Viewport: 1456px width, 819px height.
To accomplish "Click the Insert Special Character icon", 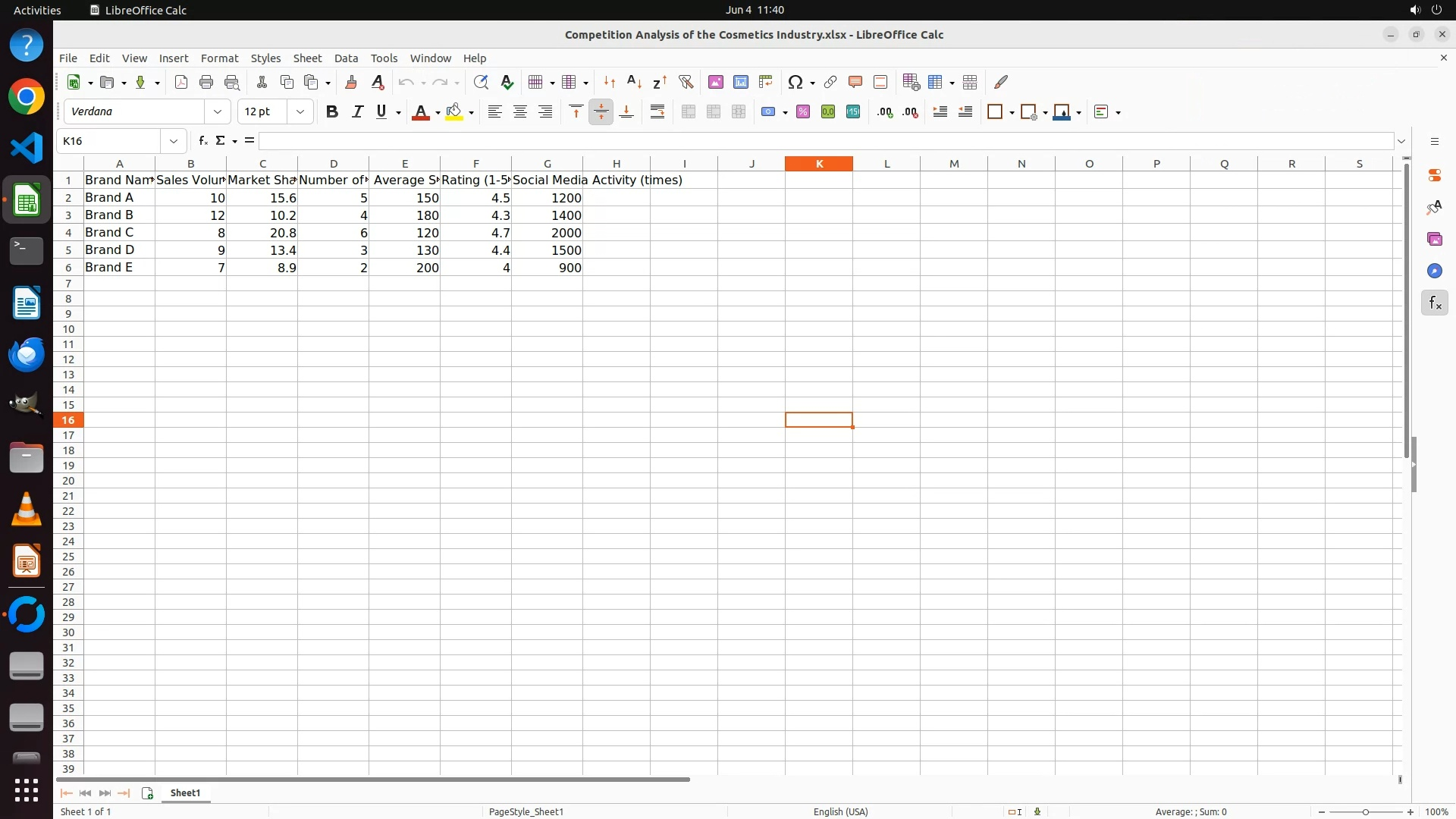I will (x=795, y=83).
